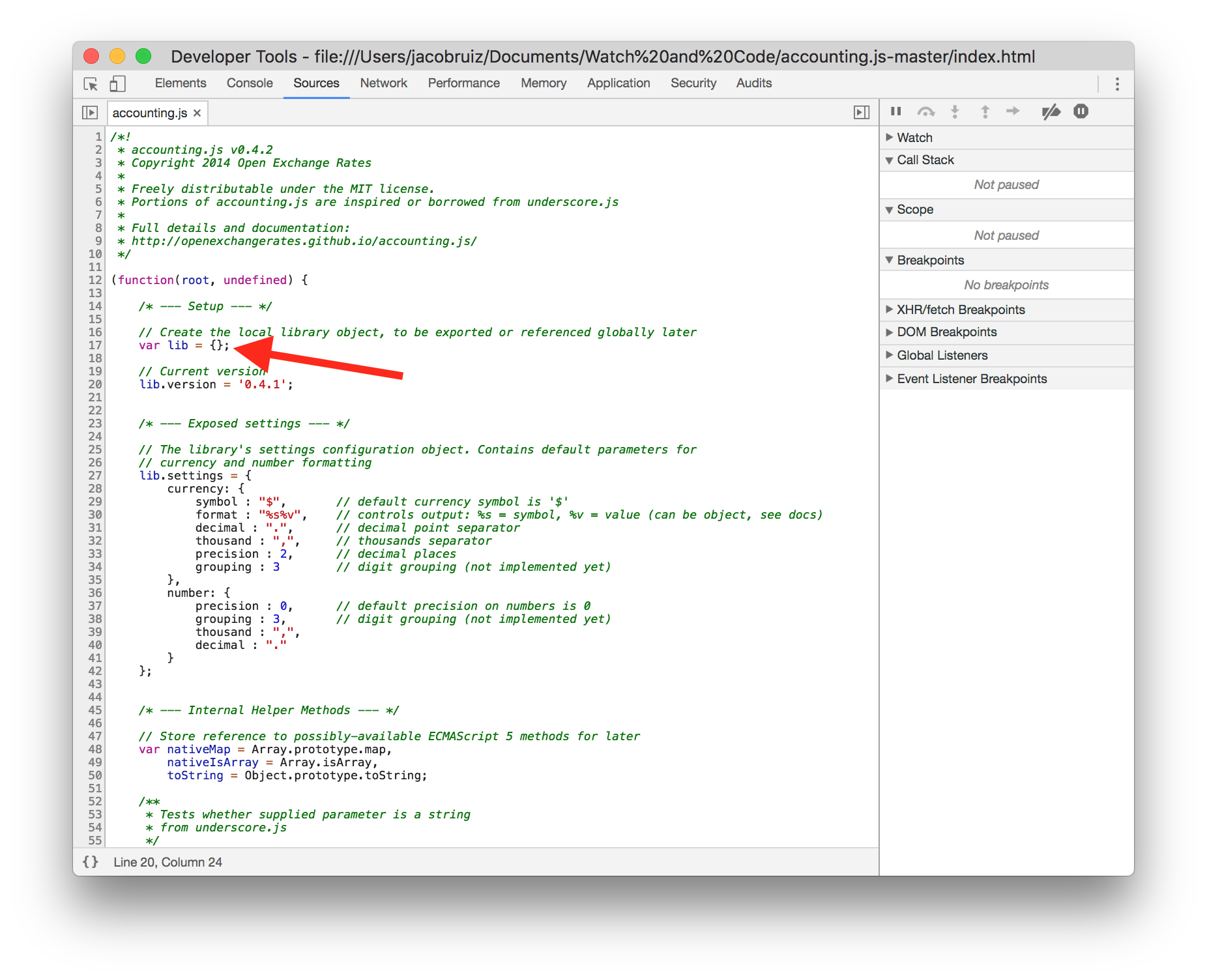Viewport: 1207px width, 980px height.
Task: Click the 'lib.settings = {' code line
Action: 195,476
